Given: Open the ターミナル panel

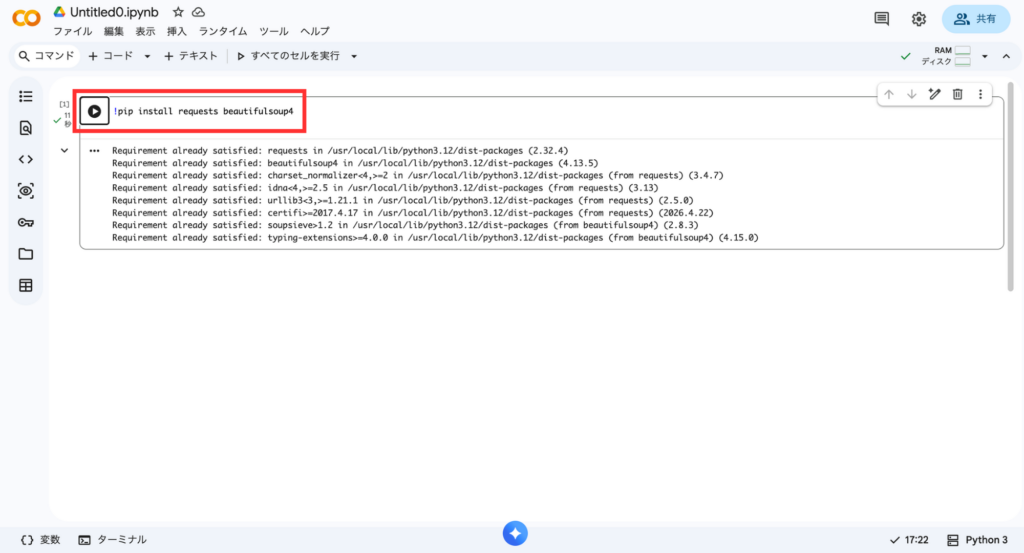Looking at the screenshot, I should pos(112,540).
